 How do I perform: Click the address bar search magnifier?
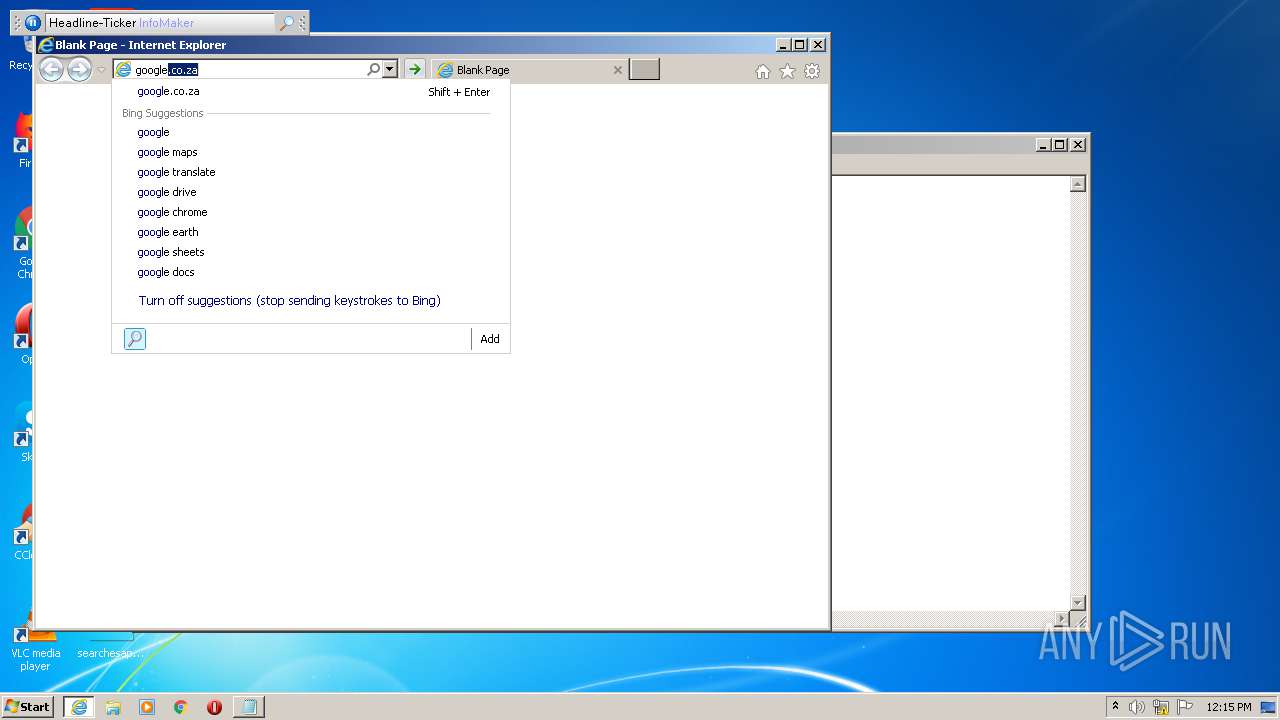click(374, 69)
